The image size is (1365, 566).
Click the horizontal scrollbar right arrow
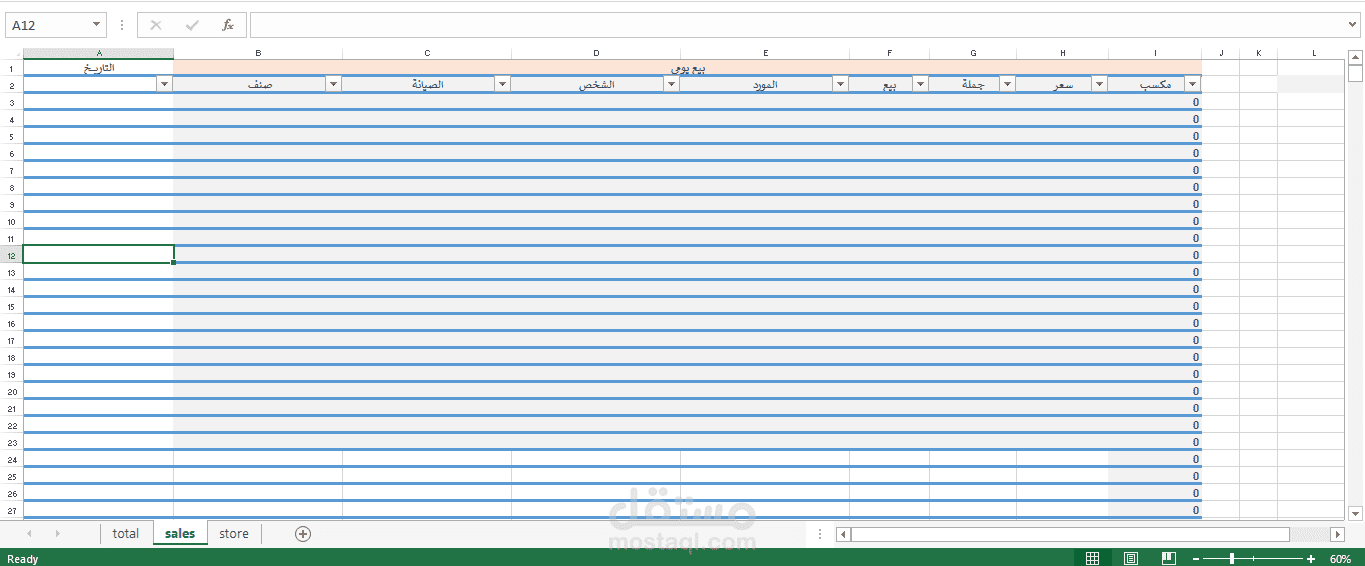[1338, 534]
